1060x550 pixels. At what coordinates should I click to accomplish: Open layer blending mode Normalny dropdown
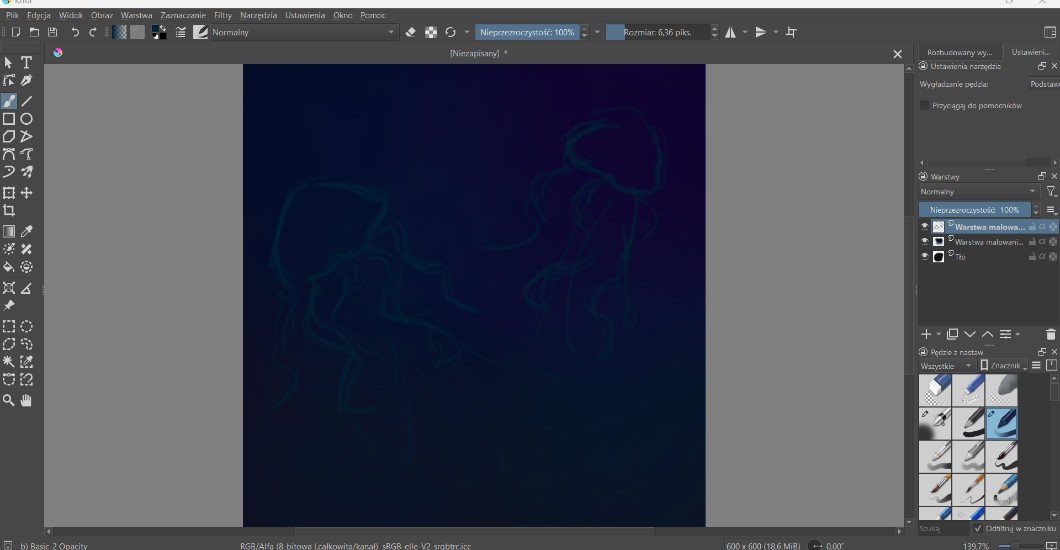[978, 191]
